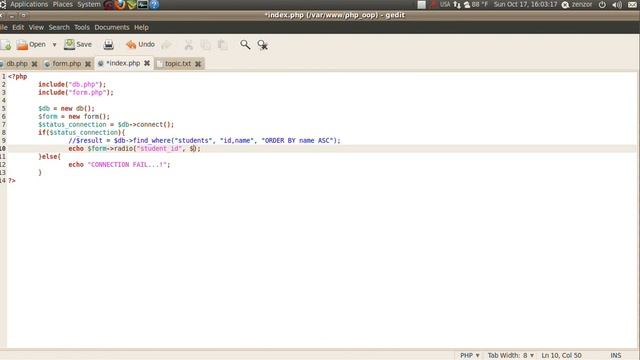Toggle the INS insert mode indicator
Image resolution: width=640 pixels, height=360 pixels.
point(616,356)
